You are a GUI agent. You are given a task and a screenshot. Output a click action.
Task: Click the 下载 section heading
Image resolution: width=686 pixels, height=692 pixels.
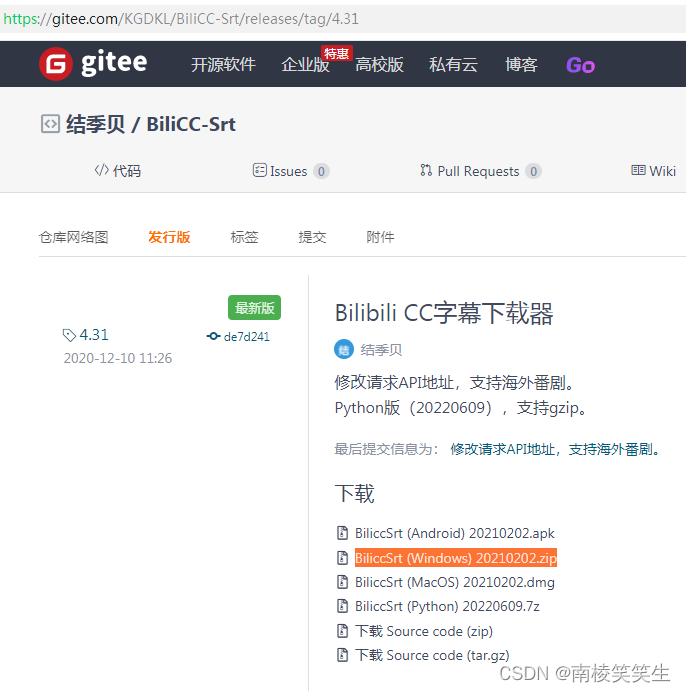coord(354,493)
